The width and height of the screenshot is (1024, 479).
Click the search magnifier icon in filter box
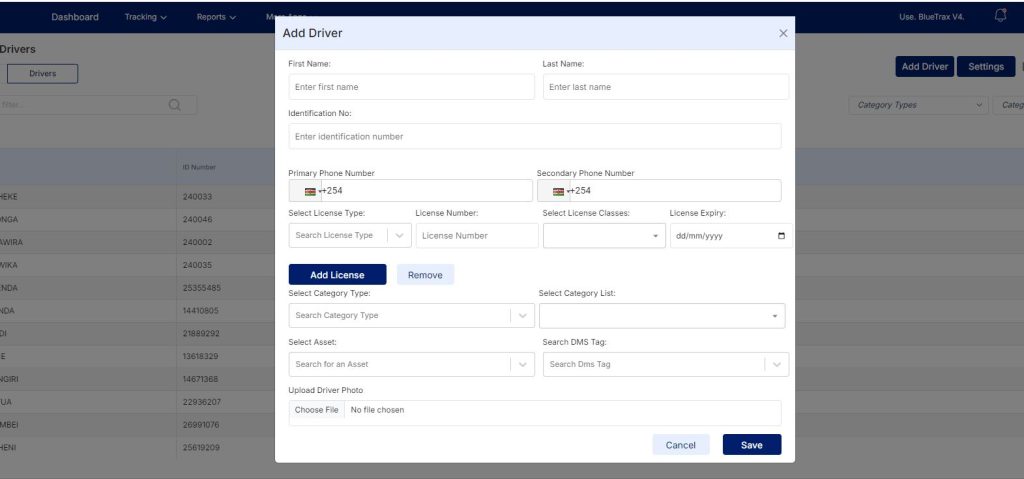175,105
